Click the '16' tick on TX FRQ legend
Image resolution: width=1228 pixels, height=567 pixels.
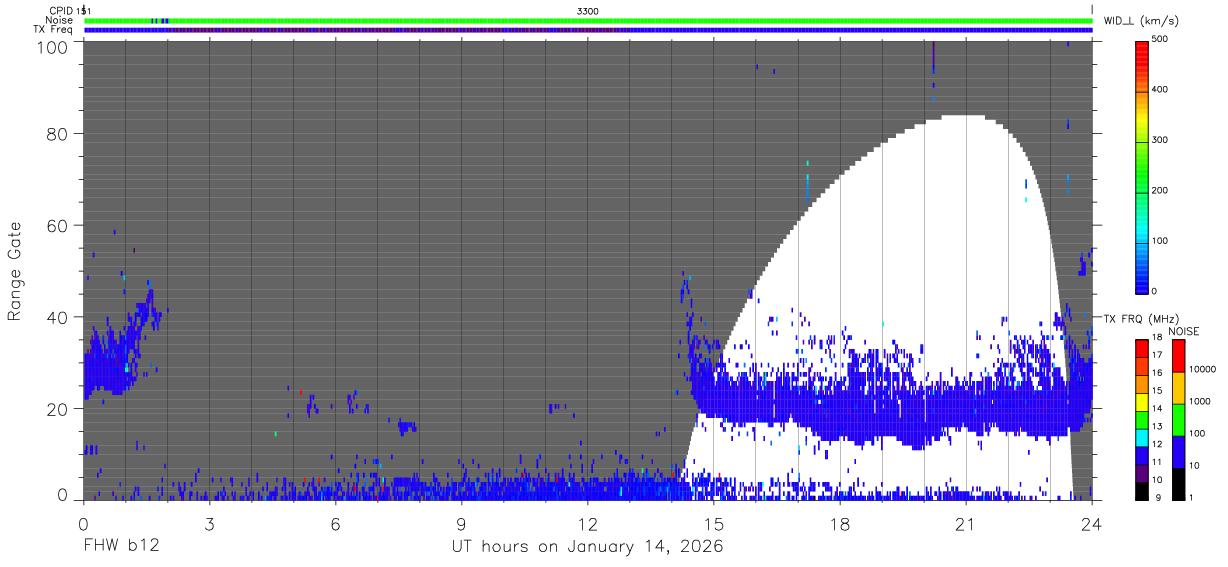click(x=1159, y=374)
